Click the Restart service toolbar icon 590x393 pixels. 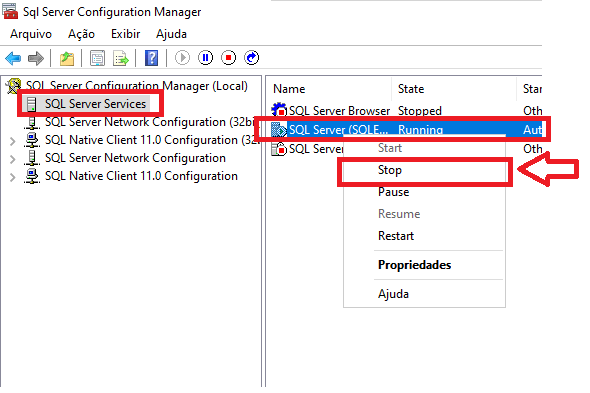click(252, 58)
